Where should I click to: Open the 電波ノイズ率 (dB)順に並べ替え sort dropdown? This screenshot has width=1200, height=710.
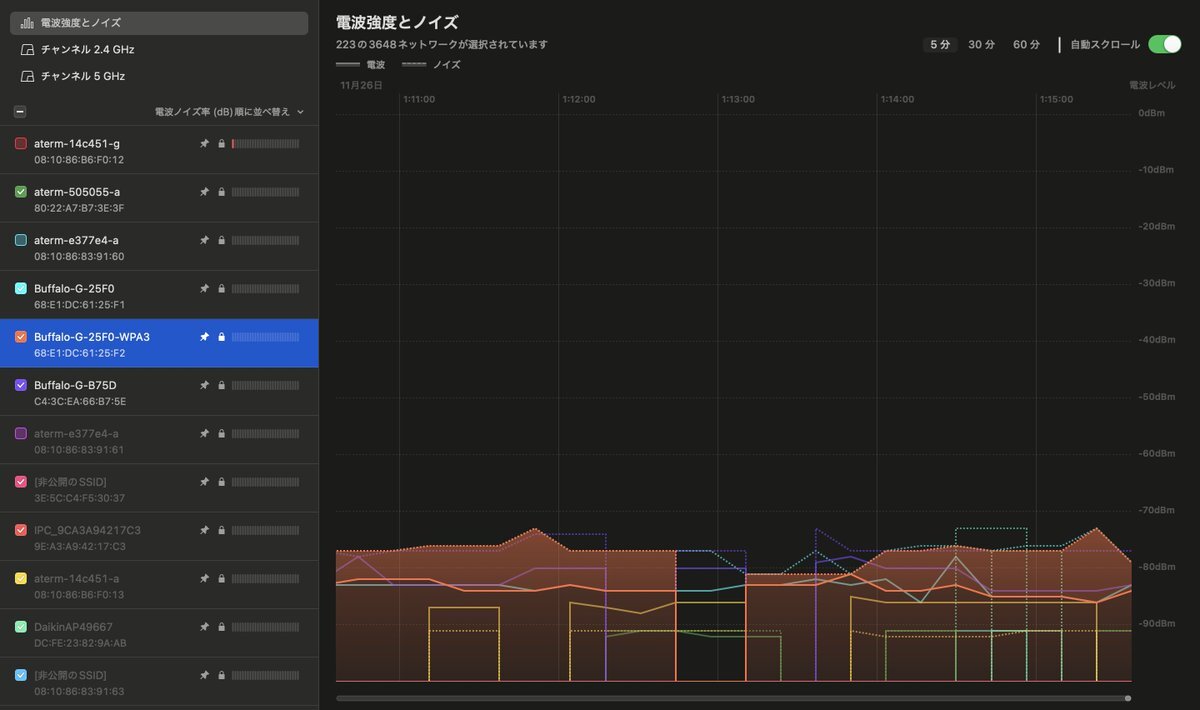(x=229, y=112)
